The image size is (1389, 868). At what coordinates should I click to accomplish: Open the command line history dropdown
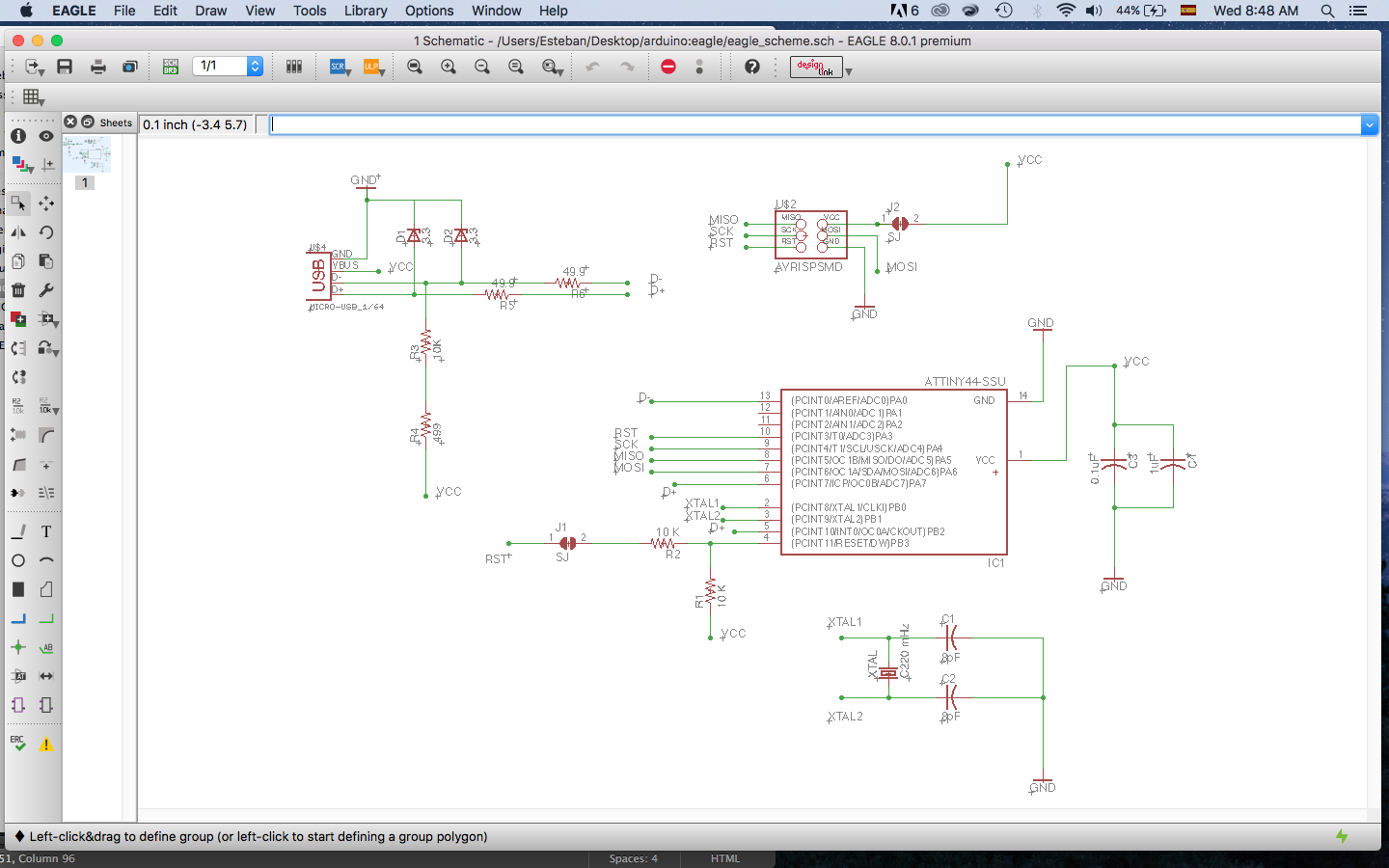(1369, 124)
